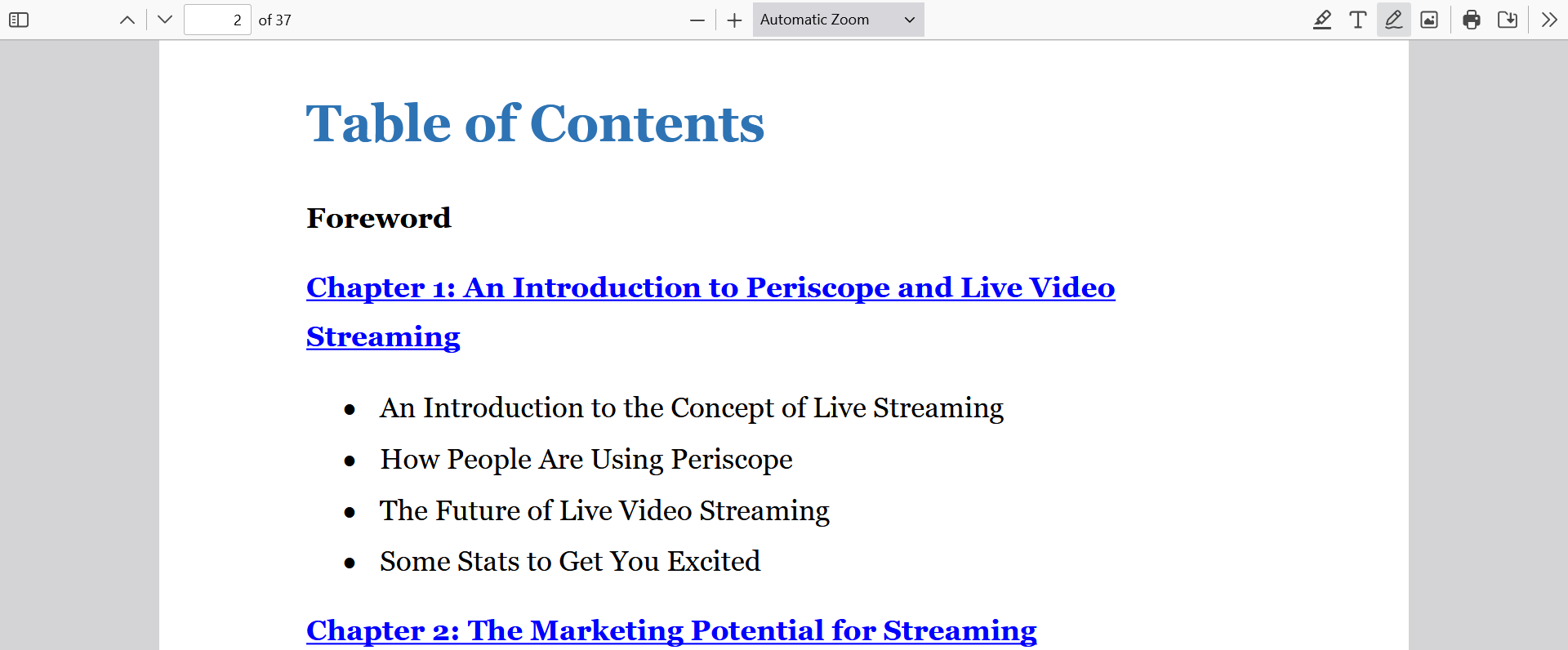Select the Highlight tool
Viewport: 1568px width, 650px height.
click(1322, 20)
